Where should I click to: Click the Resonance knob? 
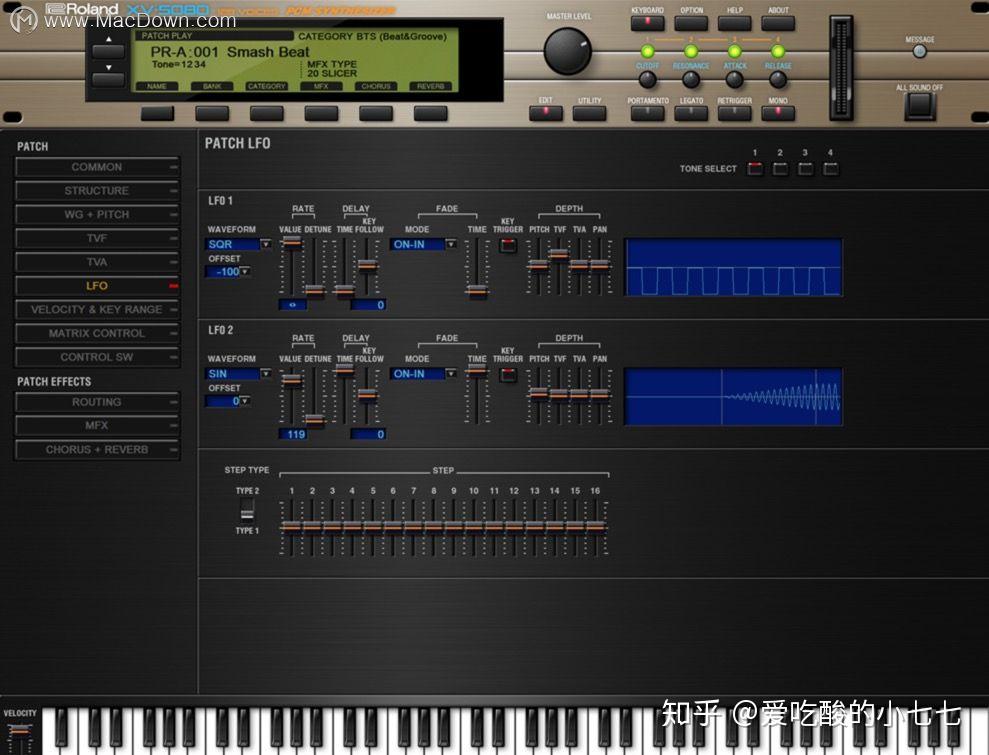(x=691, y=79)
